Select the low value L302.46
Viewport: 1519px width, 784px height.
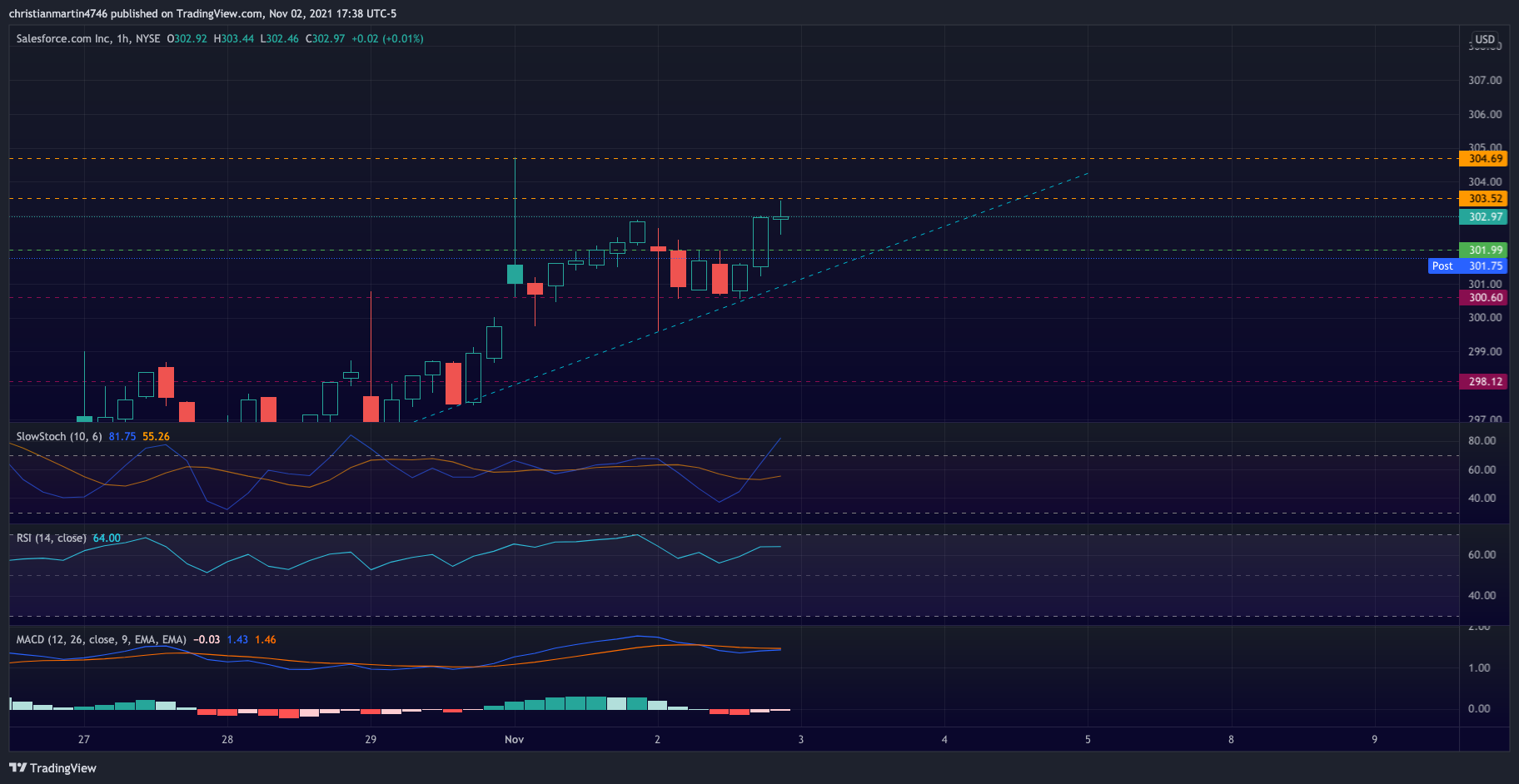[280, 39]
